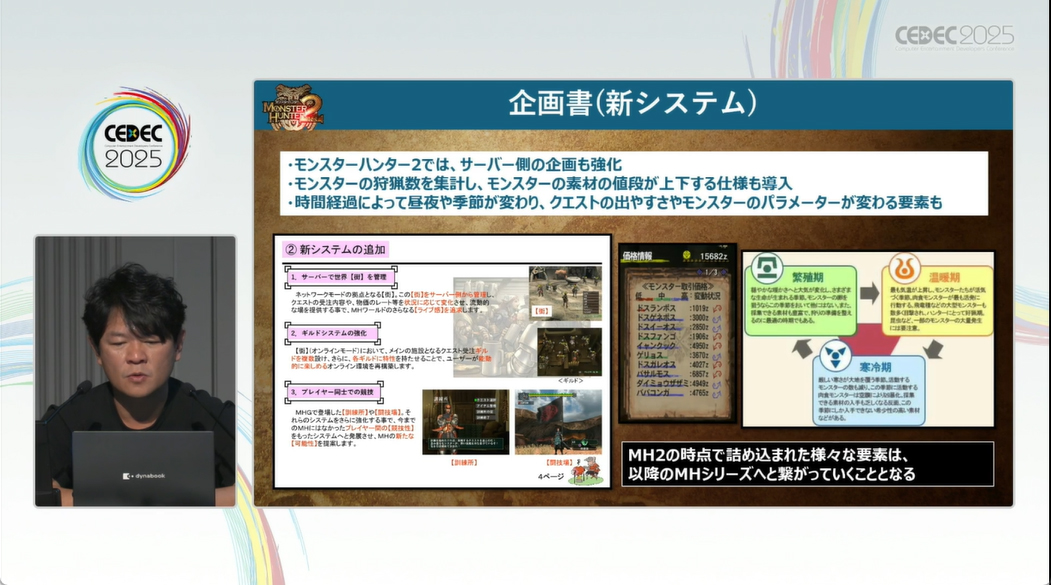Click the 価格情報 monster price list panel
The width and height of the screenshot is (1051, 585).
677,332
